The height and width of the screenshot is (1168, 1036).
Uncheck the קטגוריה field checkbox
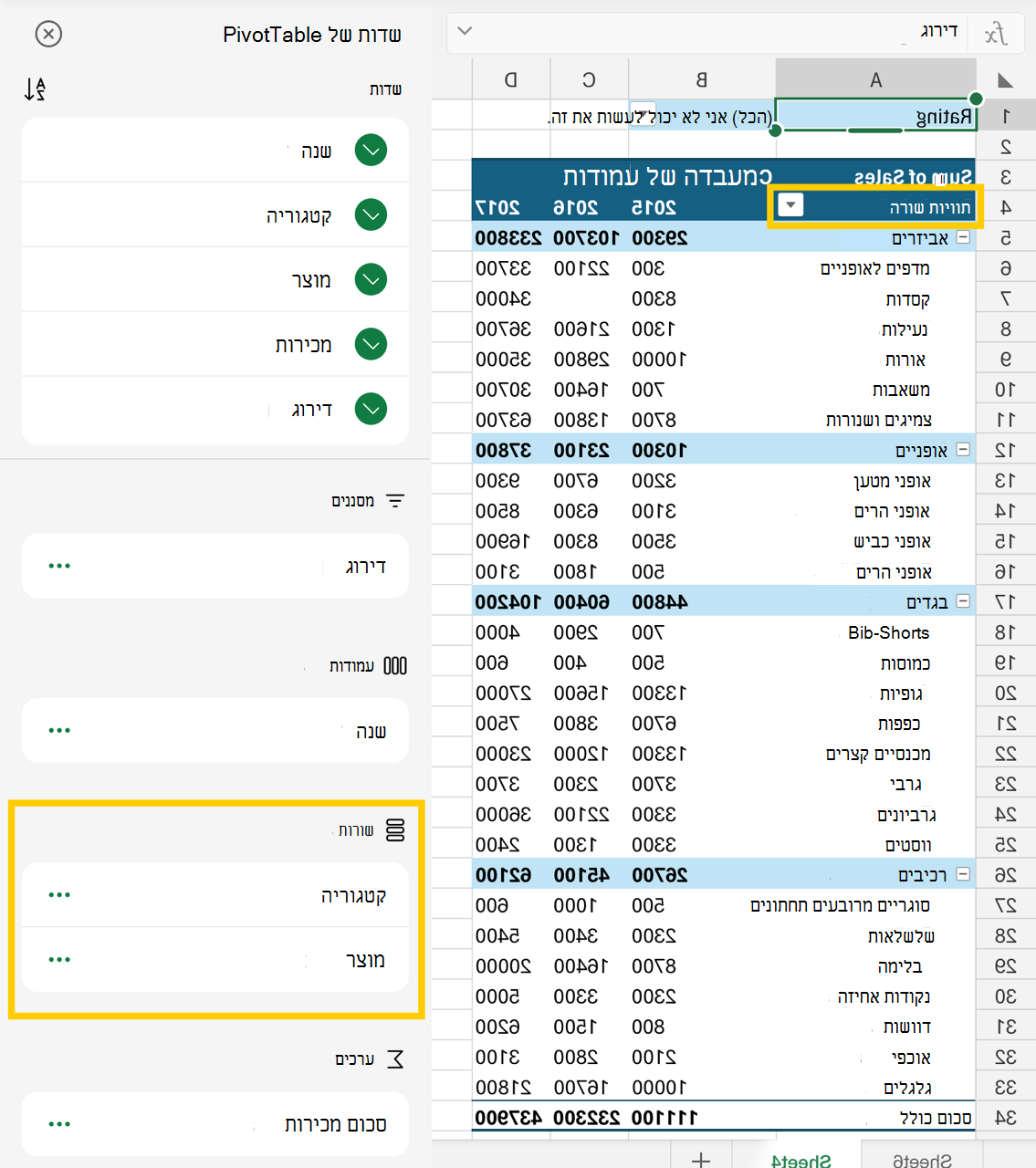[371, 215]
